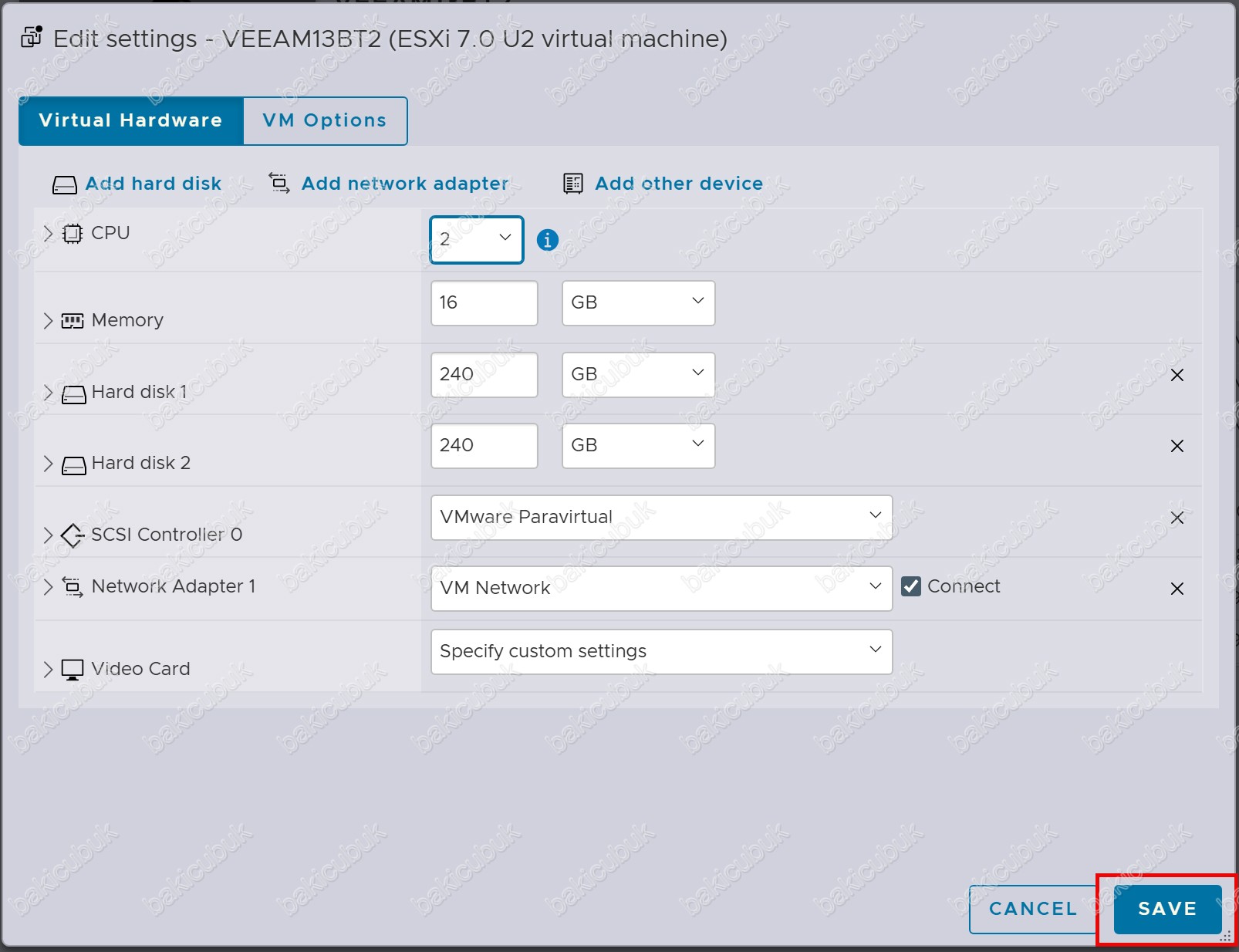Switch to the VM Options tab

pos(325,121)
